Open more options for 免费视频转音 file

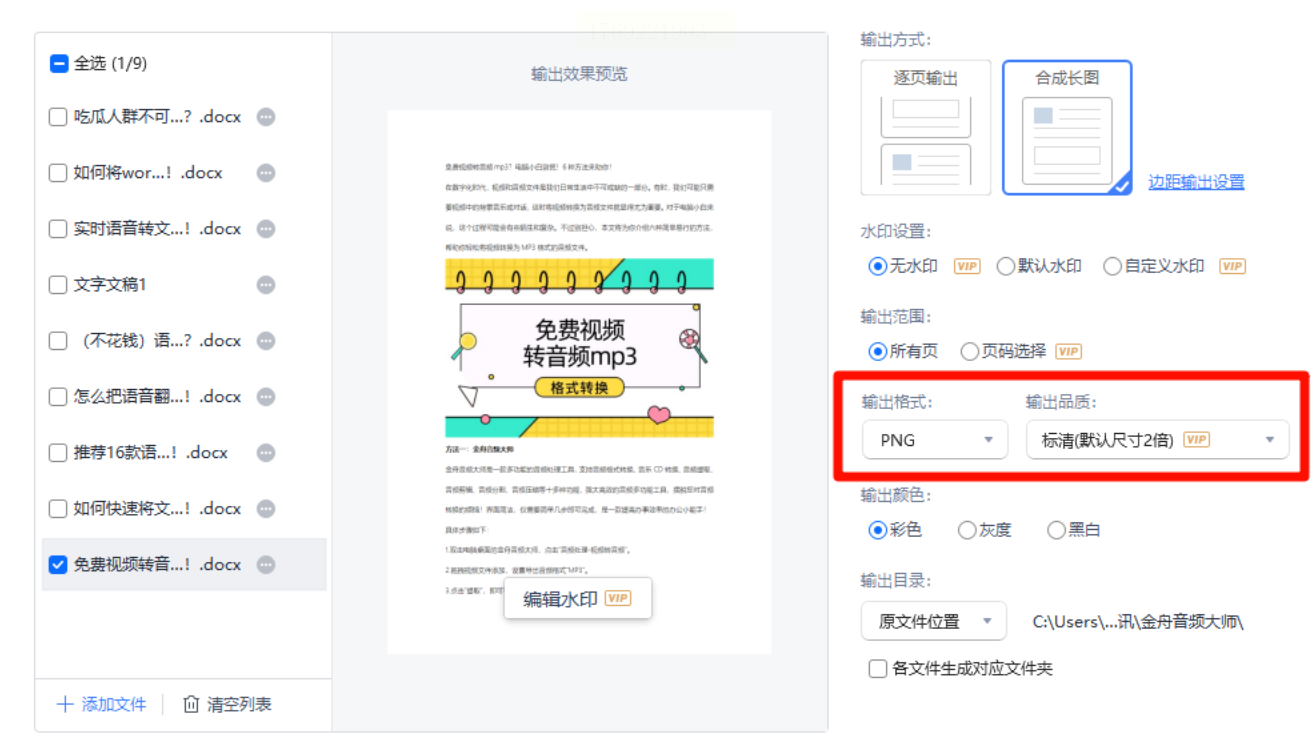[x=266, y=565]
